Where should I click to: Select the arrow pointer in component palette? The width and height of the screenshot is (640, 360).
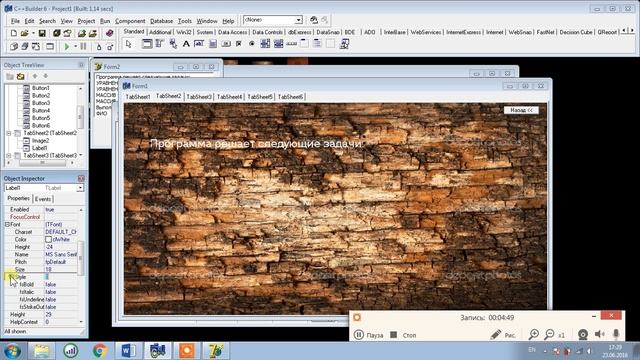tap(129, 44)
